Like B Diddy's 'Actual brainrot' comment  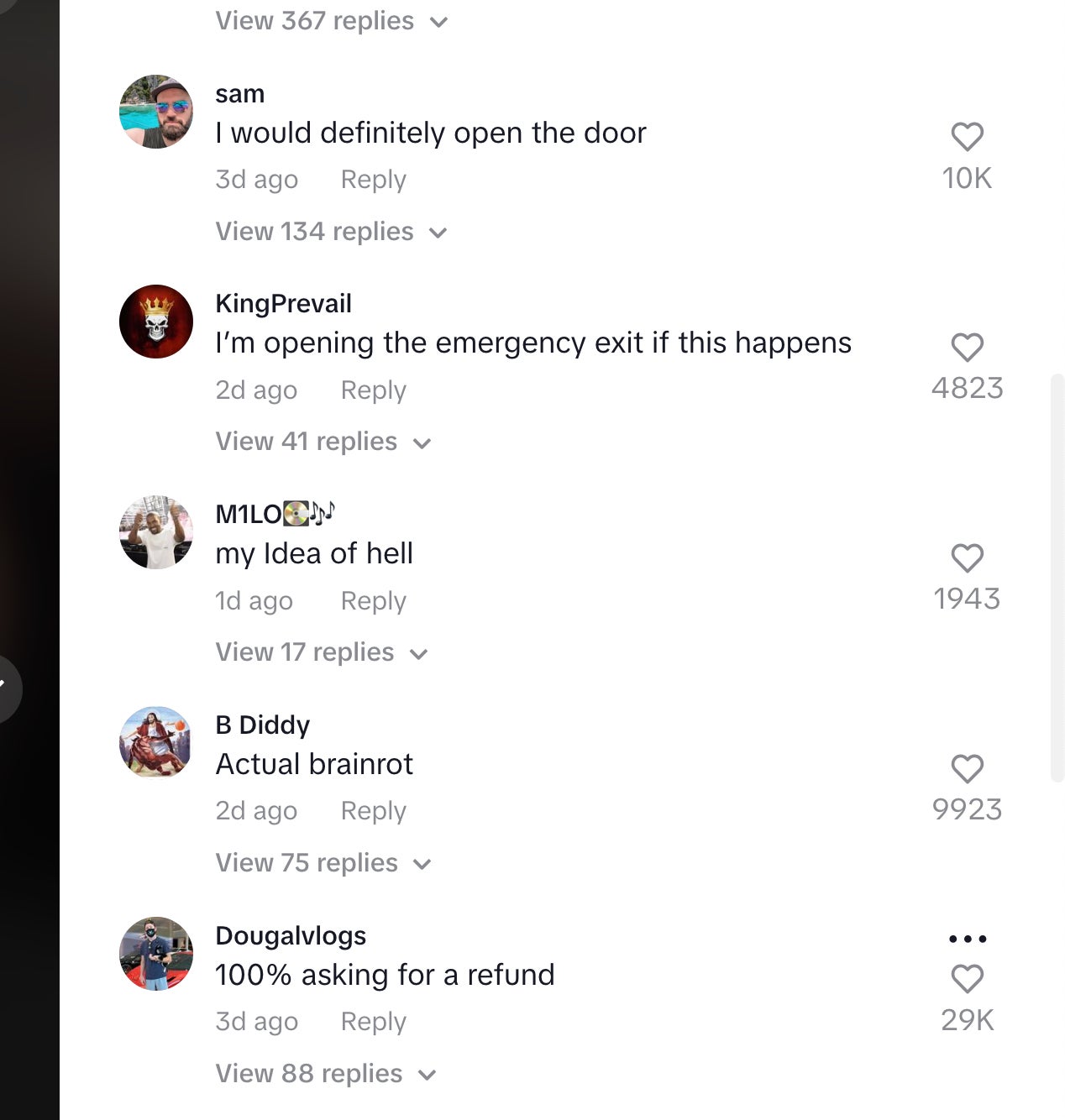(967, 769)
